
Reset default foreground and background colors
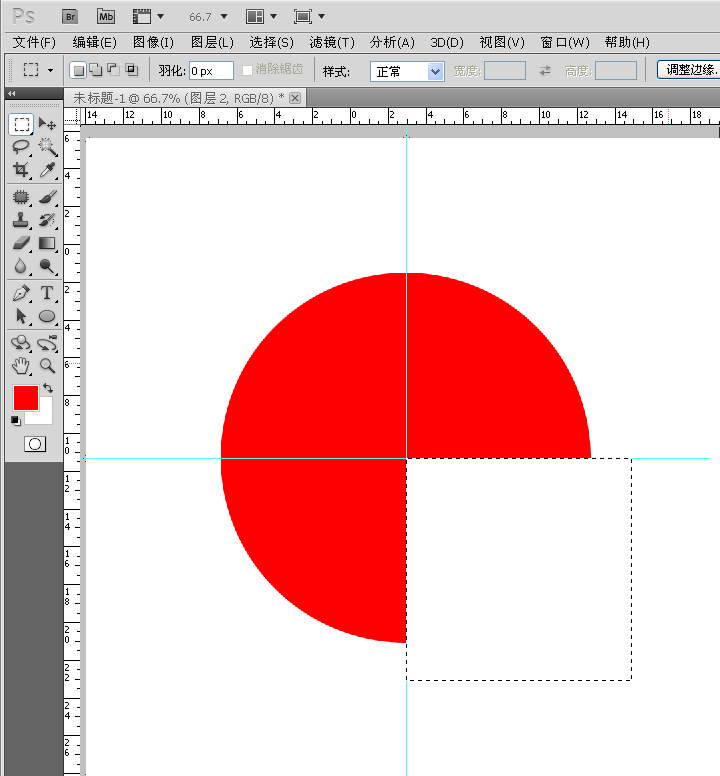point(16,421)
